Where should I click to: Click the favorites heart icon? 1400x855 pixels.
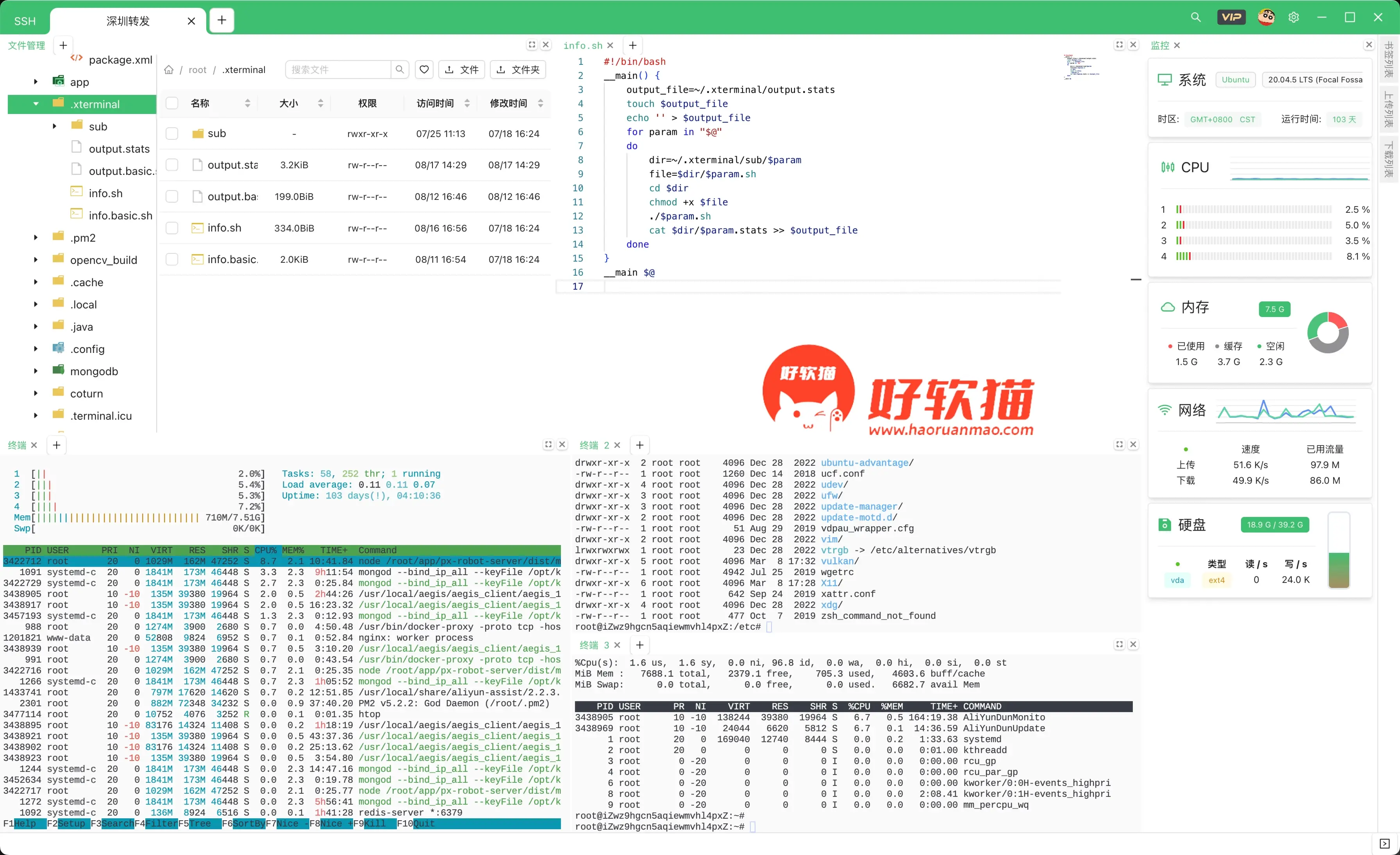424,70
